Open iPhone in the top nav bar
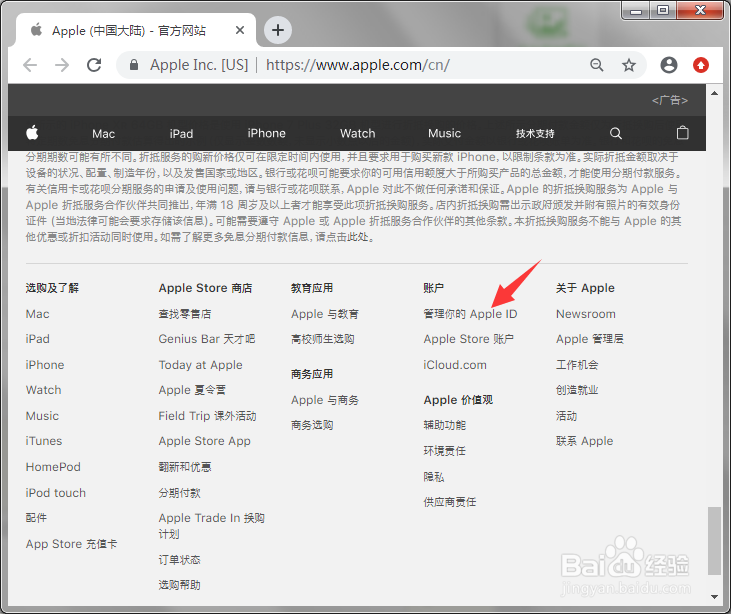This screenshot has width=731, height=614. (266, 133)
